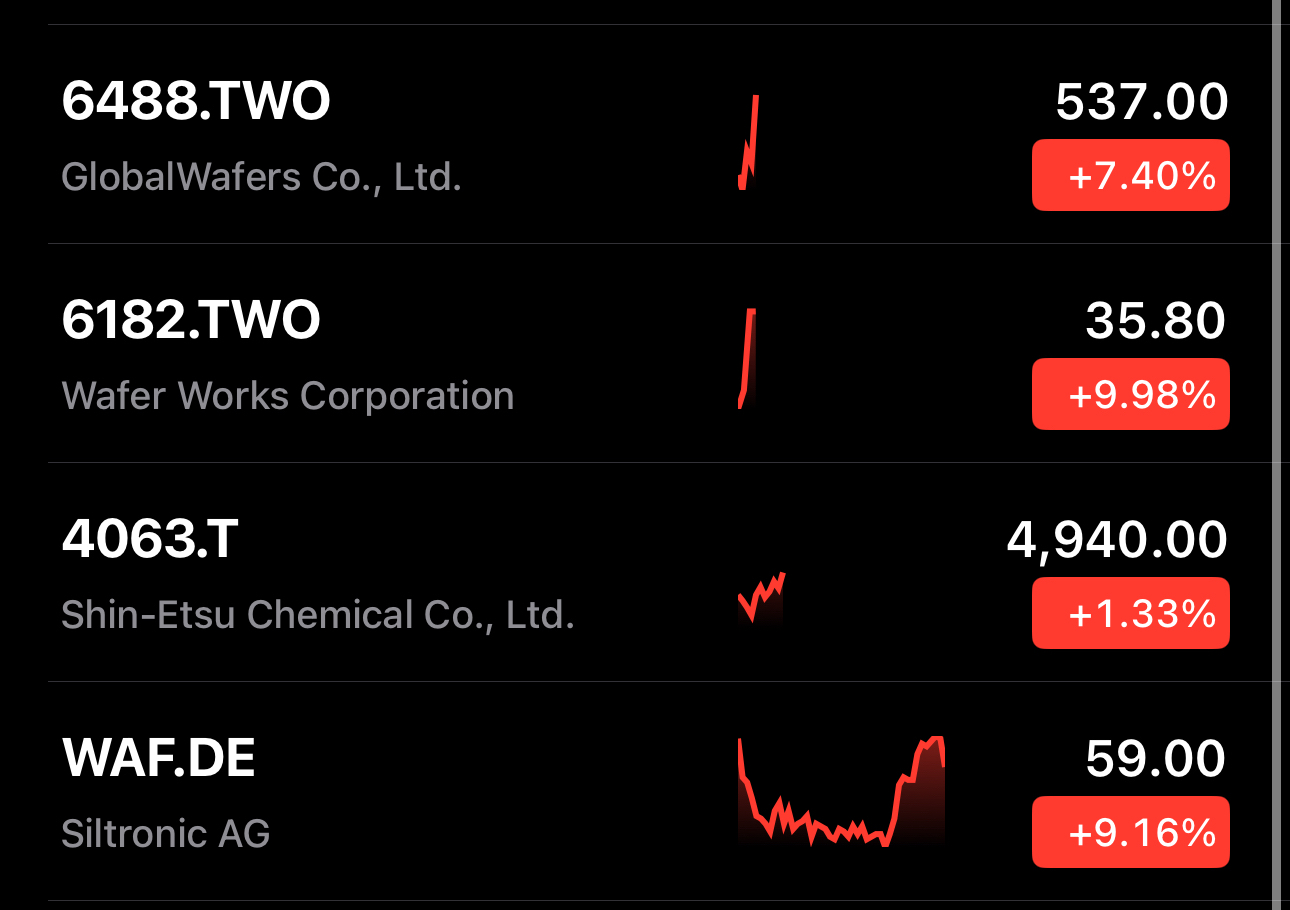Image resolution: width=1290 pixels, height=910 pixels.
Task: Select the 6488.TWO ticker symbol
Action: 196,102
